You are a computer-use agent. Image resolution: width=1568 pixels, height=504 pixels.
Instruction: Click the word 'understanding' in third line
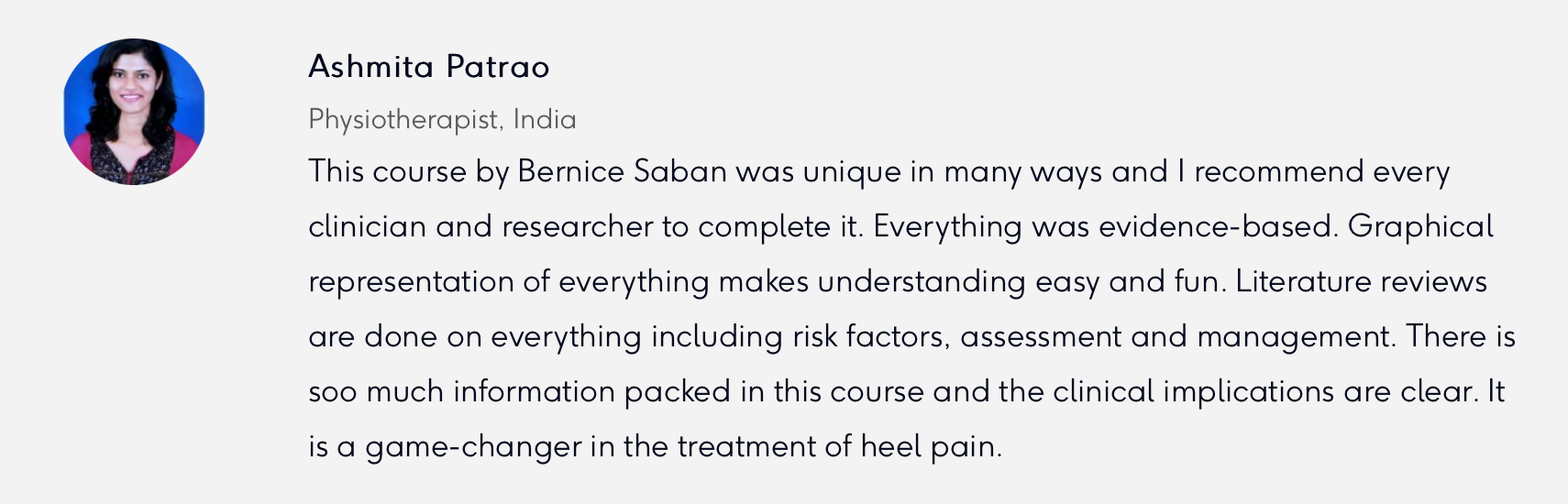[922, 283]
